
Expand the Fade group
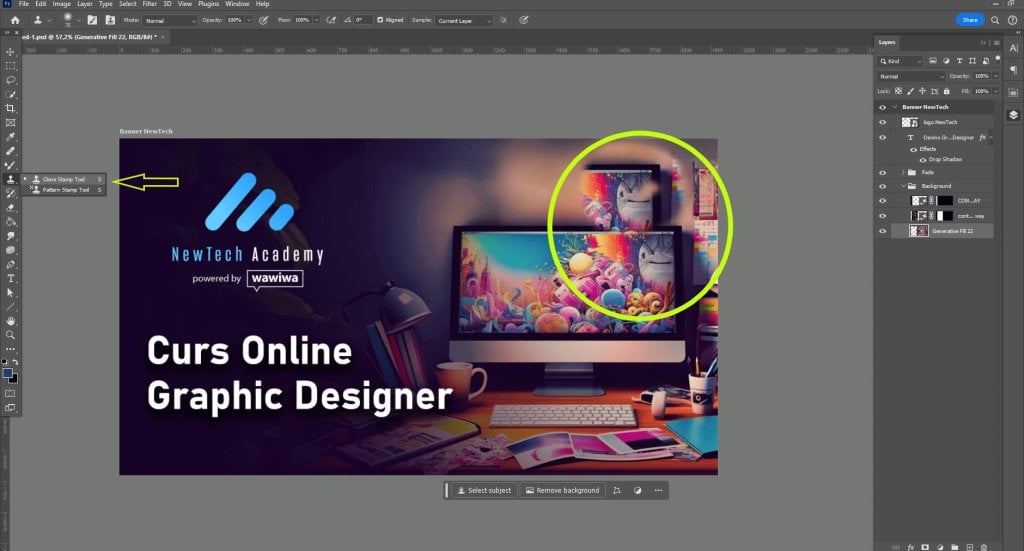[x=903, y=172]
